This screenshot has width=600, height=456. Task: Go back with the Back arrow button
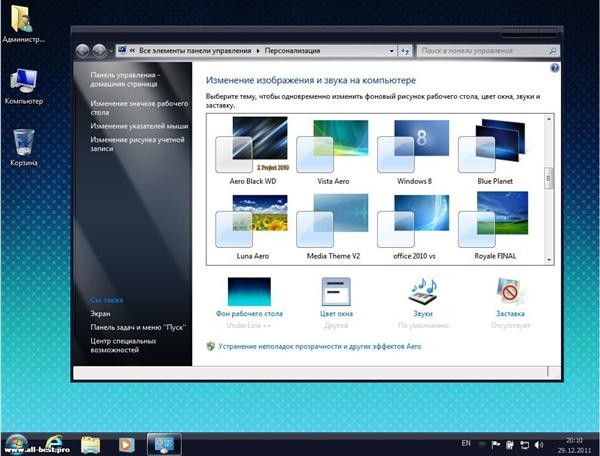(x=83, y=50)
